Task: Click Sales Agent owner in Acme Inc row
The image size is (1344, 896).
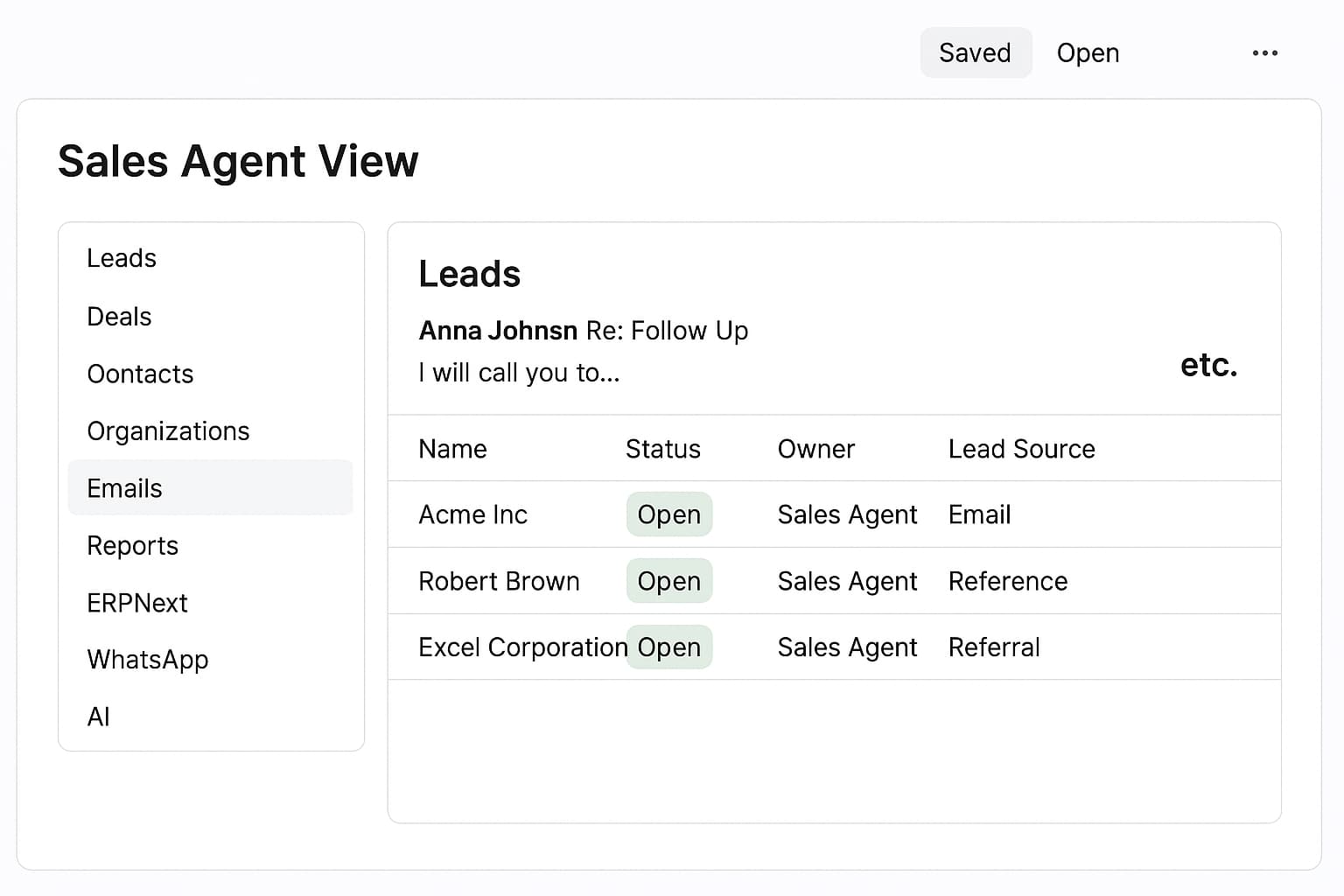Action: pos(847,514)
